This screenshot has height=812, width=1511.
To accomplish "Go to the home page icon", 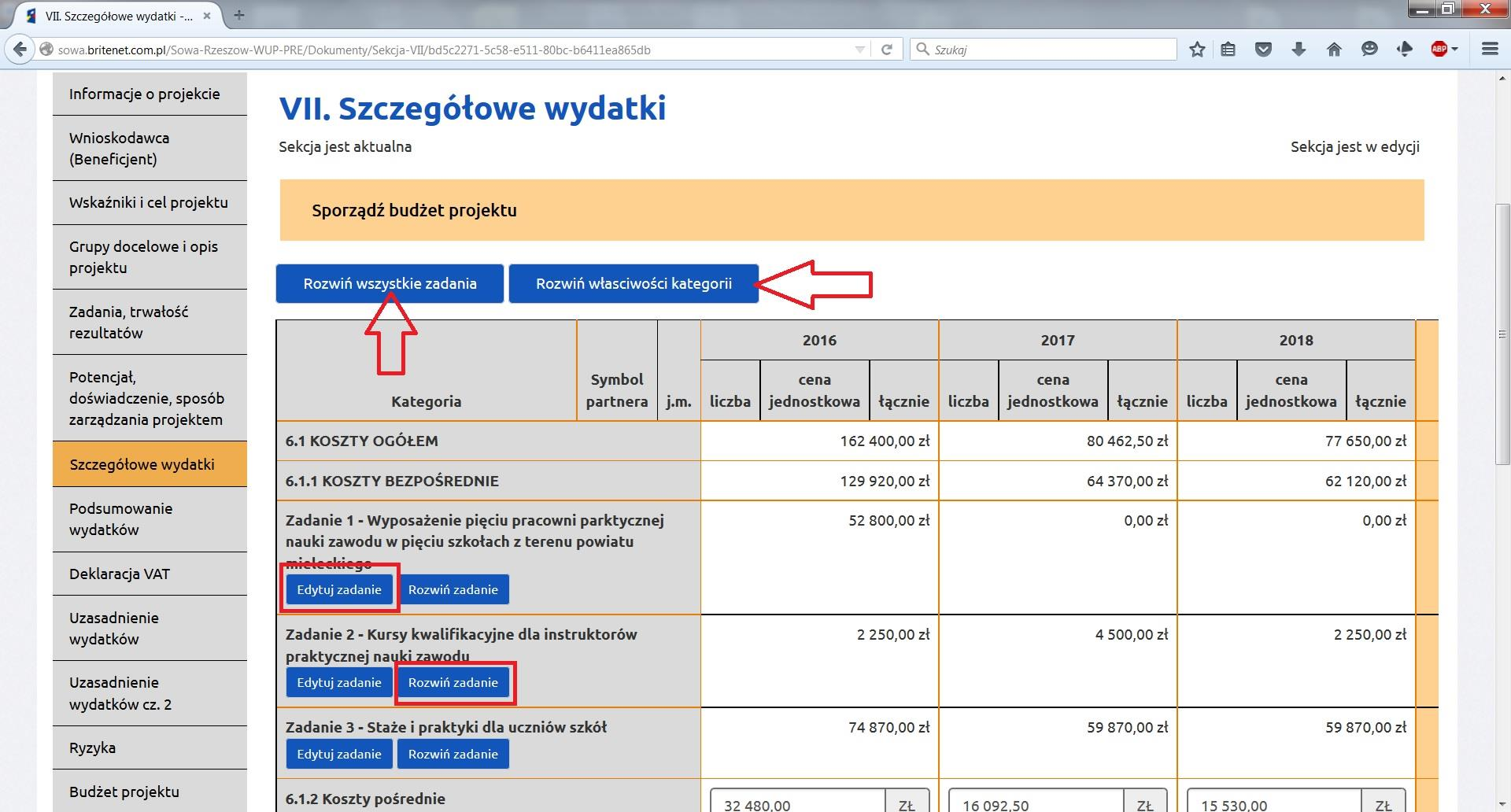I will point(1334,50).
